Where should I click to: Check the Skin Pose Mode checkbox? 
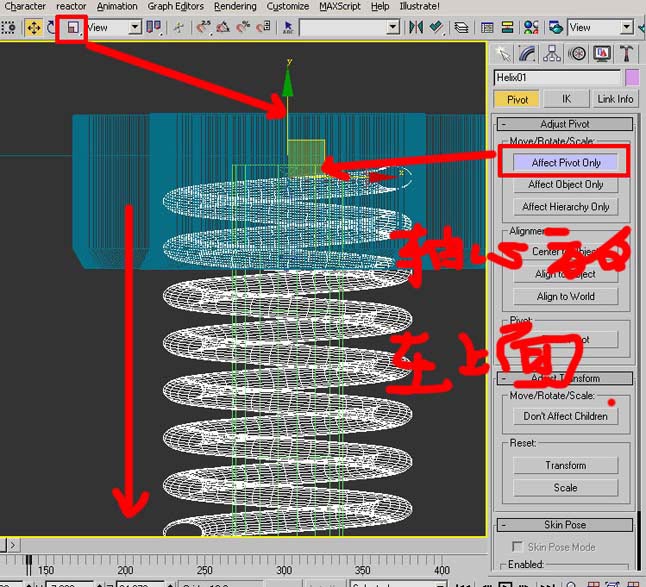[517, 547]
